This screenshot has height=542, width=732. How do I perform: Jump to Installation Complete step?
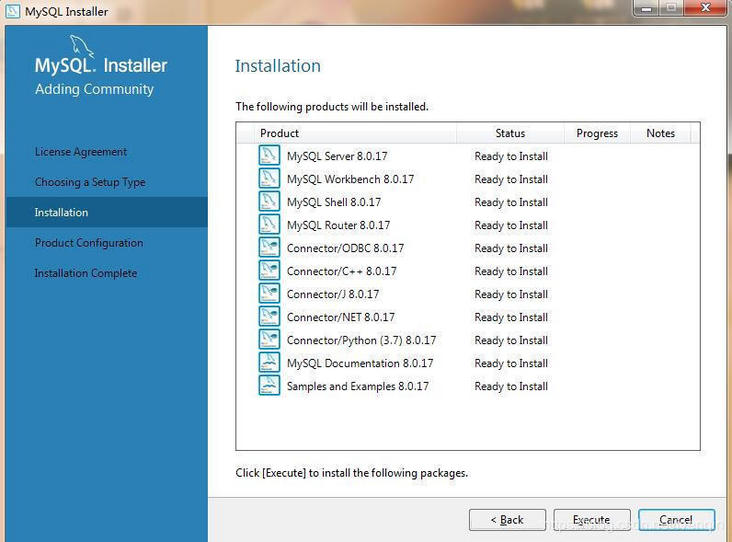(x=86, y=273)
